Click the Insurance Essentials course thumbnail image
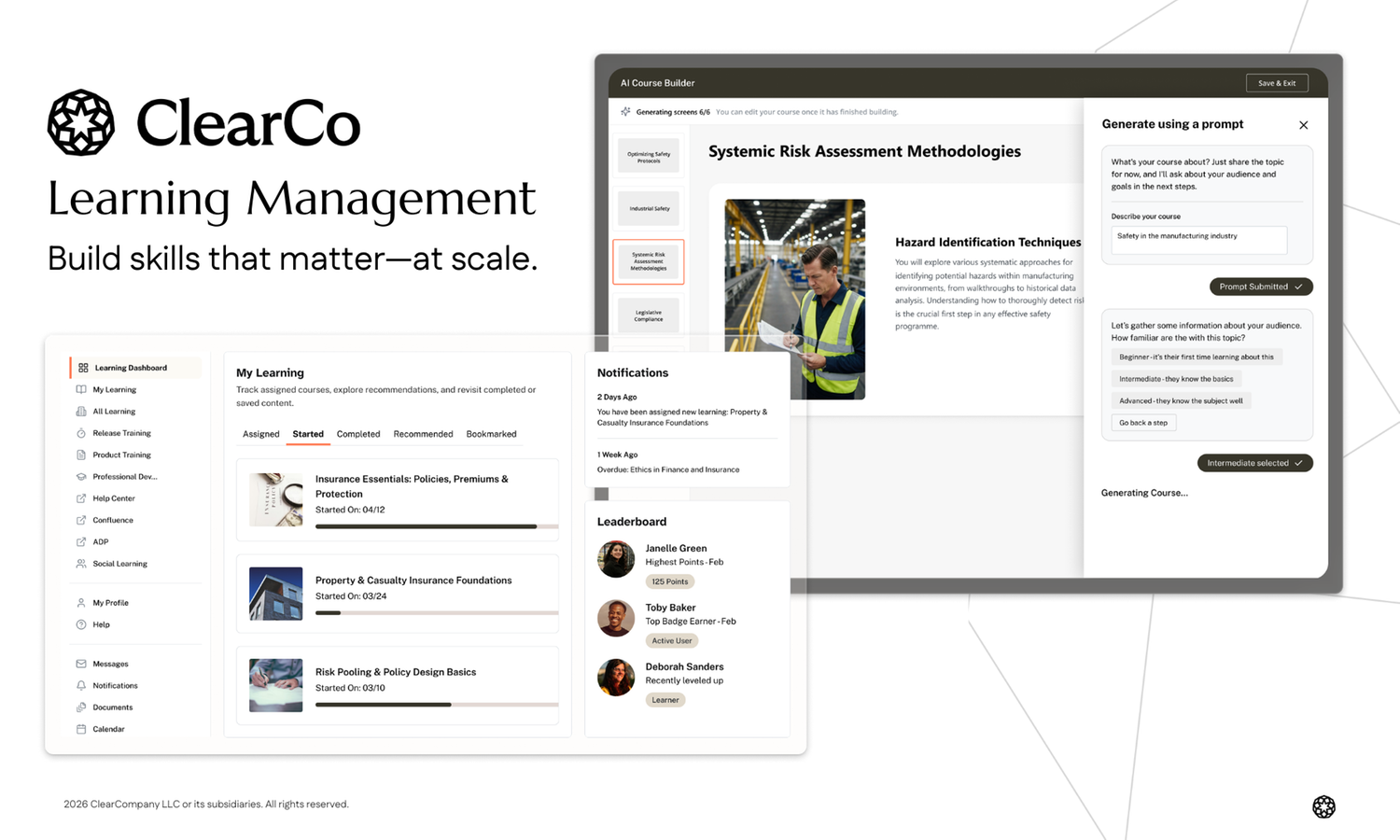The image size is (1400, 840). point(276,500)
